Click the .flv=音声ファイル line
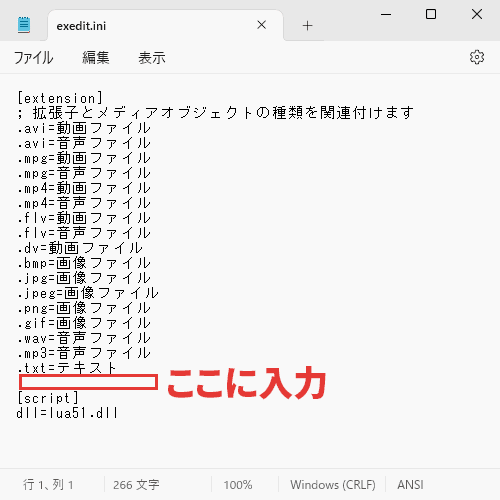This screenshot has height=500, width=500. click(x=84, y=233)
